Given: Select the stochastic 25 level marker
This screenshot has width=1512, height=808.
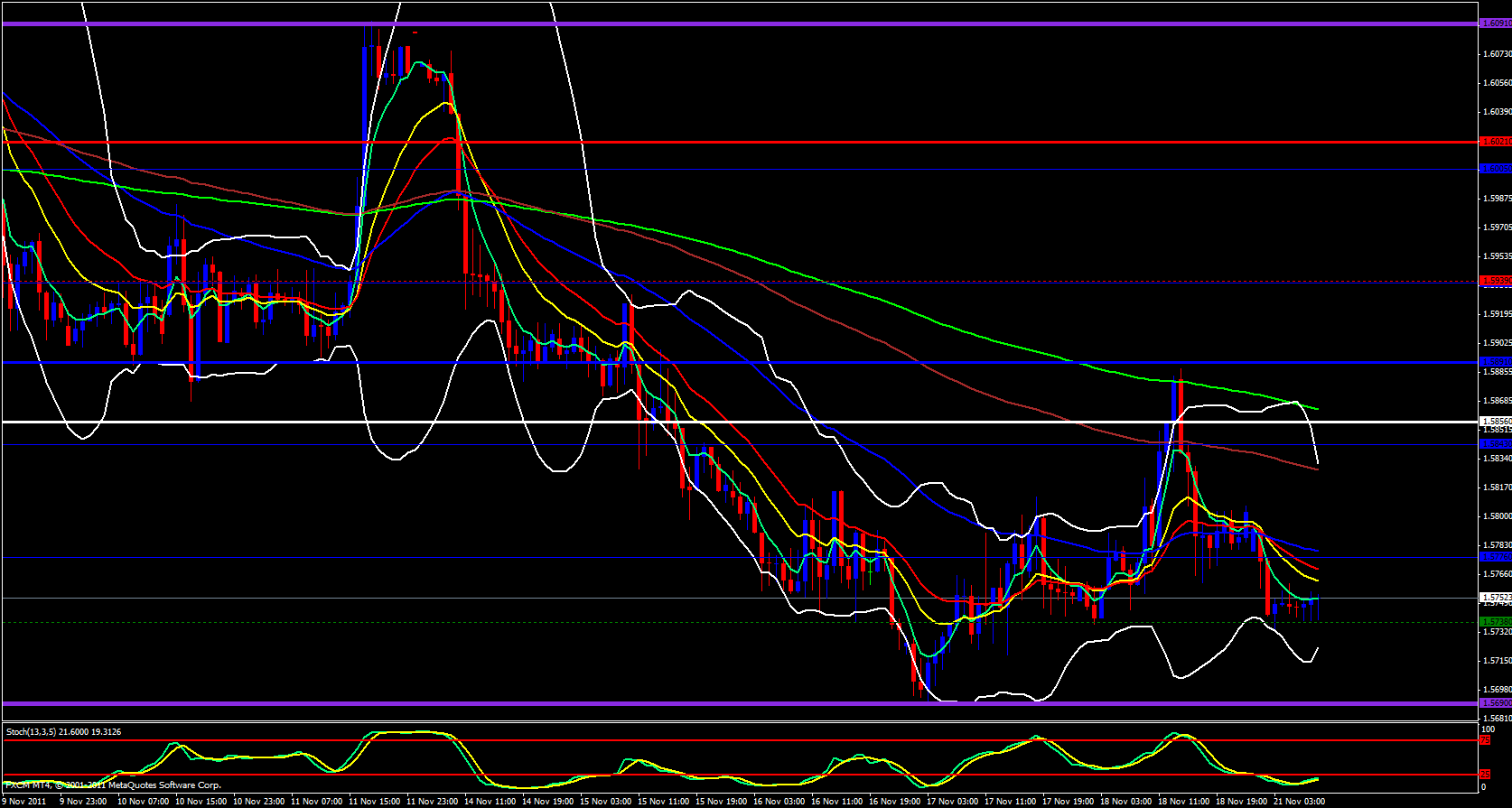Looking at the screenshot, I should 1485,775.
